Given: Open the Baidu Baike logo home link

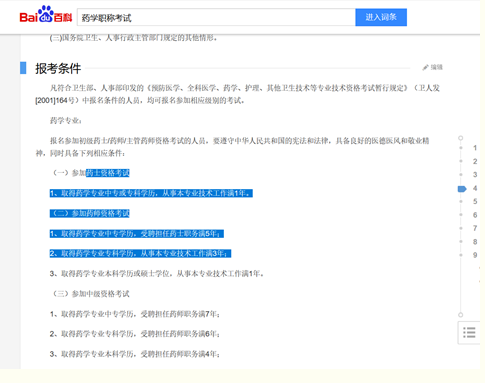Looking at the screenshot, I should click(46, 14).
